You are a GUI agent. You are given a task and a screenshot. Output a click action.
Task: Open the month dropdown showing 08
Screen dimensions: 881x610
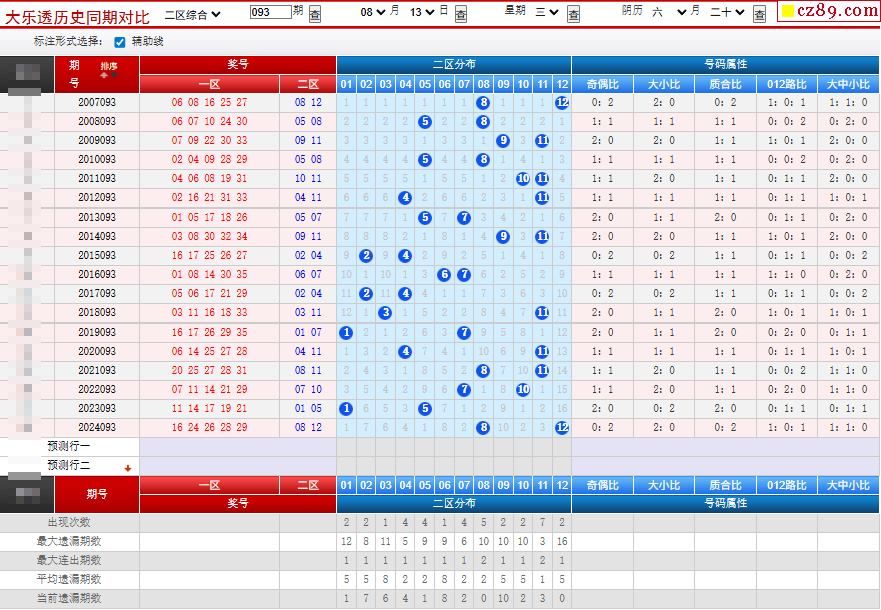click(x=373, y=12)
